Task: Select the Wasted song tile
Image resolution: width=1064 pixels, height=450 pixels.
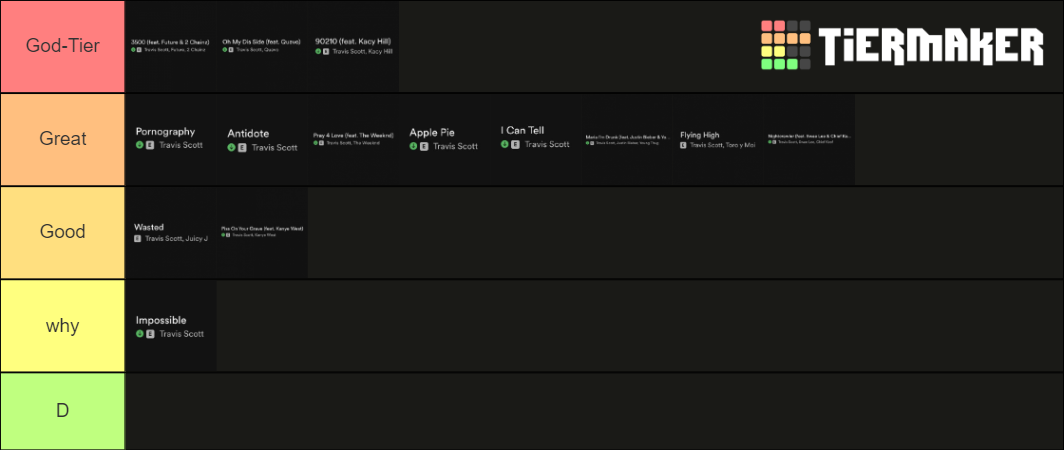Action: click(171, 233)
